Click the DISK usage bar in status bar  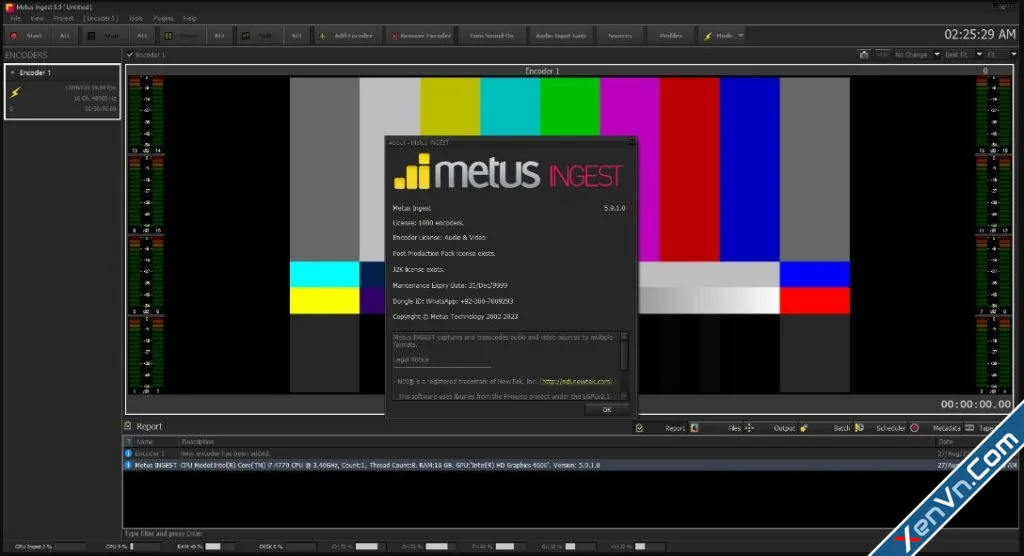pyautogui.click(x=300, y=546)
